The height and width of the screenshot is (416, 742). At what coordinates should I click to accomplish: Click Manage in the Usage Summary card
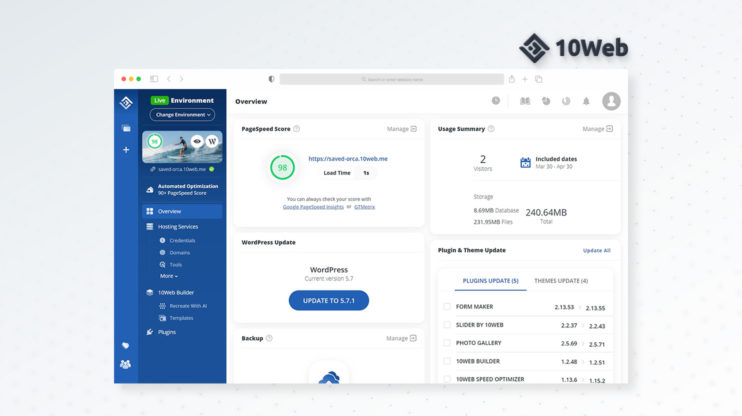(x=597, y=129)
